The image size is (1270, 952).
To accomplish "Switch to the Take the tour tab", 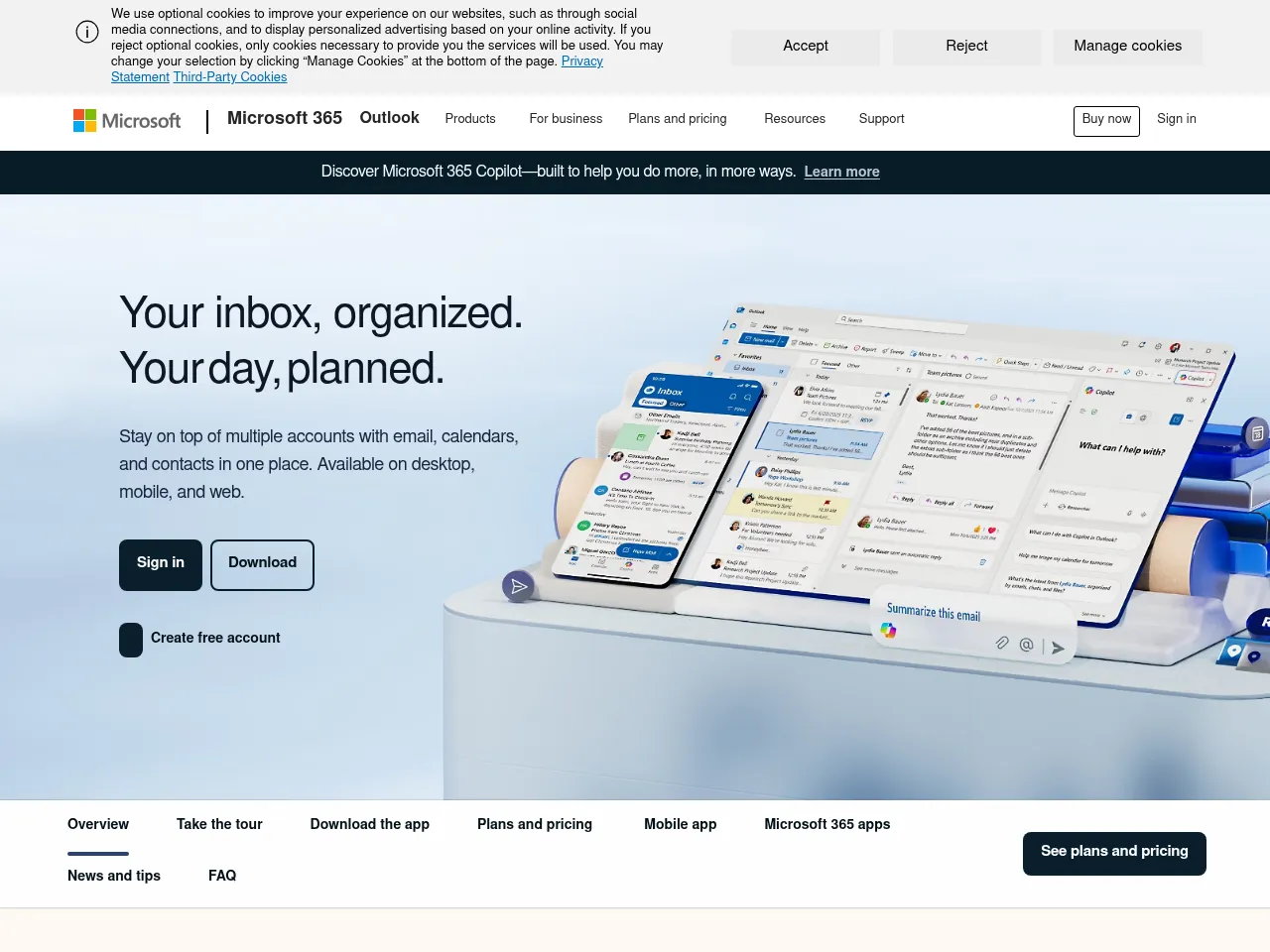I will 219,824.
